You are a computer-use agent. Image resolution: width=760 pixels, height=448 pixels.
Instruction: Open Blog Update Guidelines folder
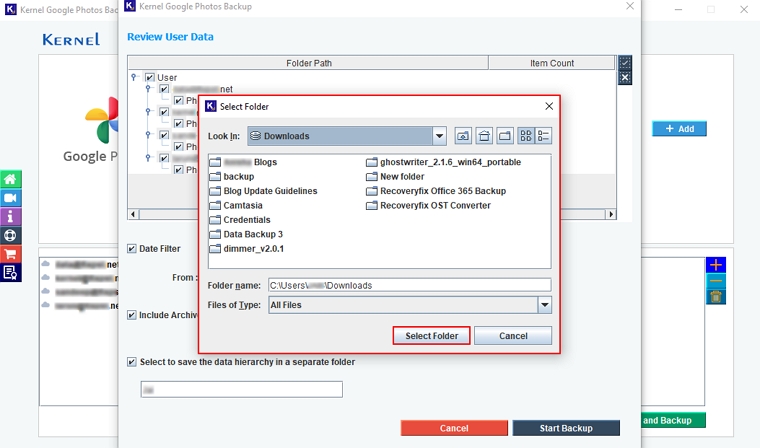264,191
